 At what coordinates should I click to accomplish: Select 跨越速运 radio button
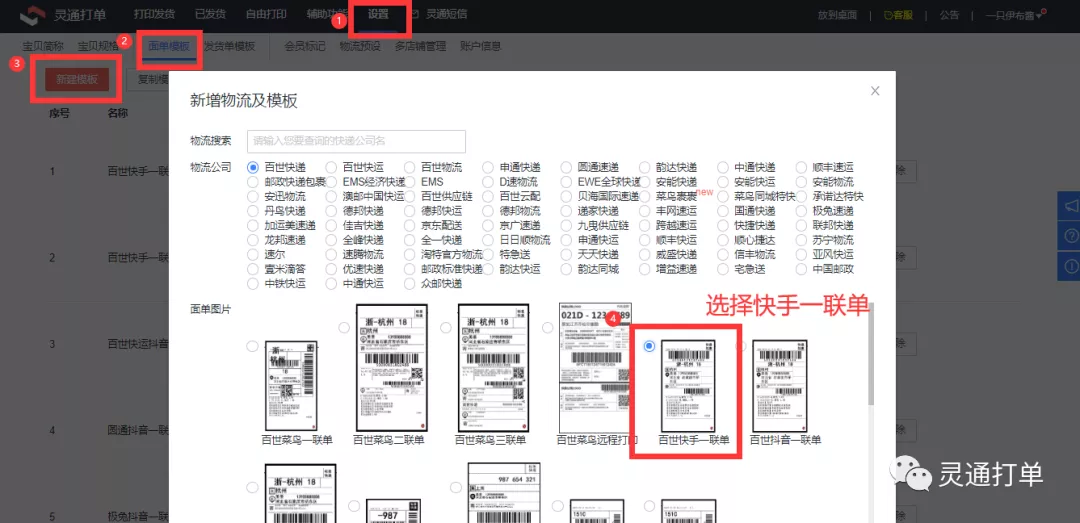click(x=645, y=225)
